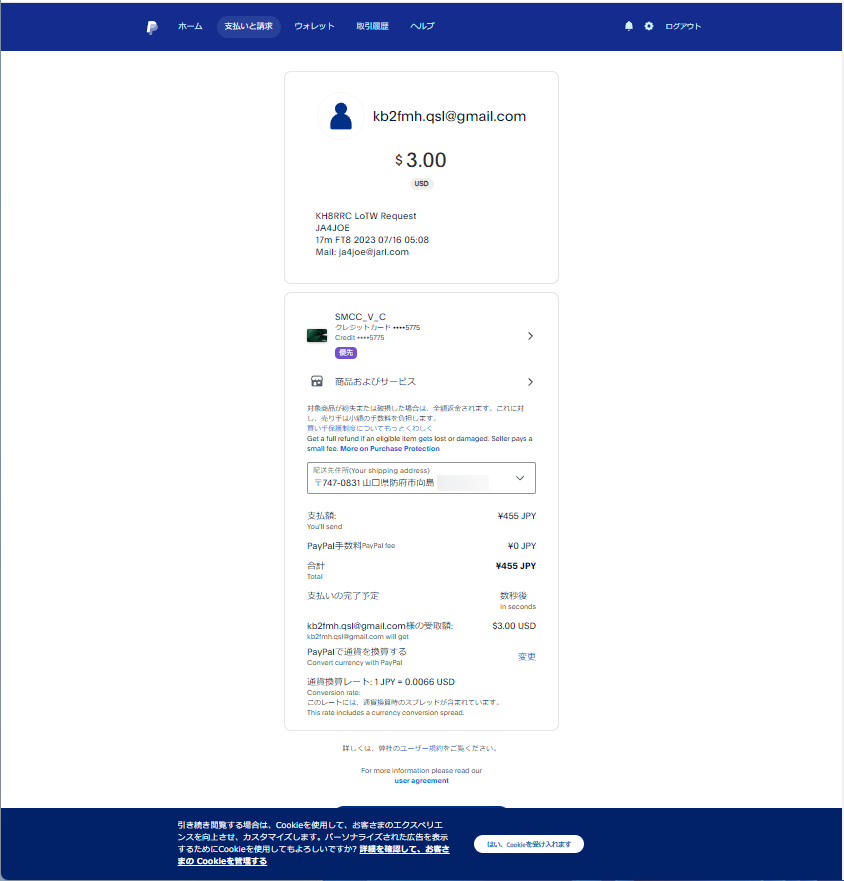
Task: Open the ヘルプ menu item
Action: (422, 26)
